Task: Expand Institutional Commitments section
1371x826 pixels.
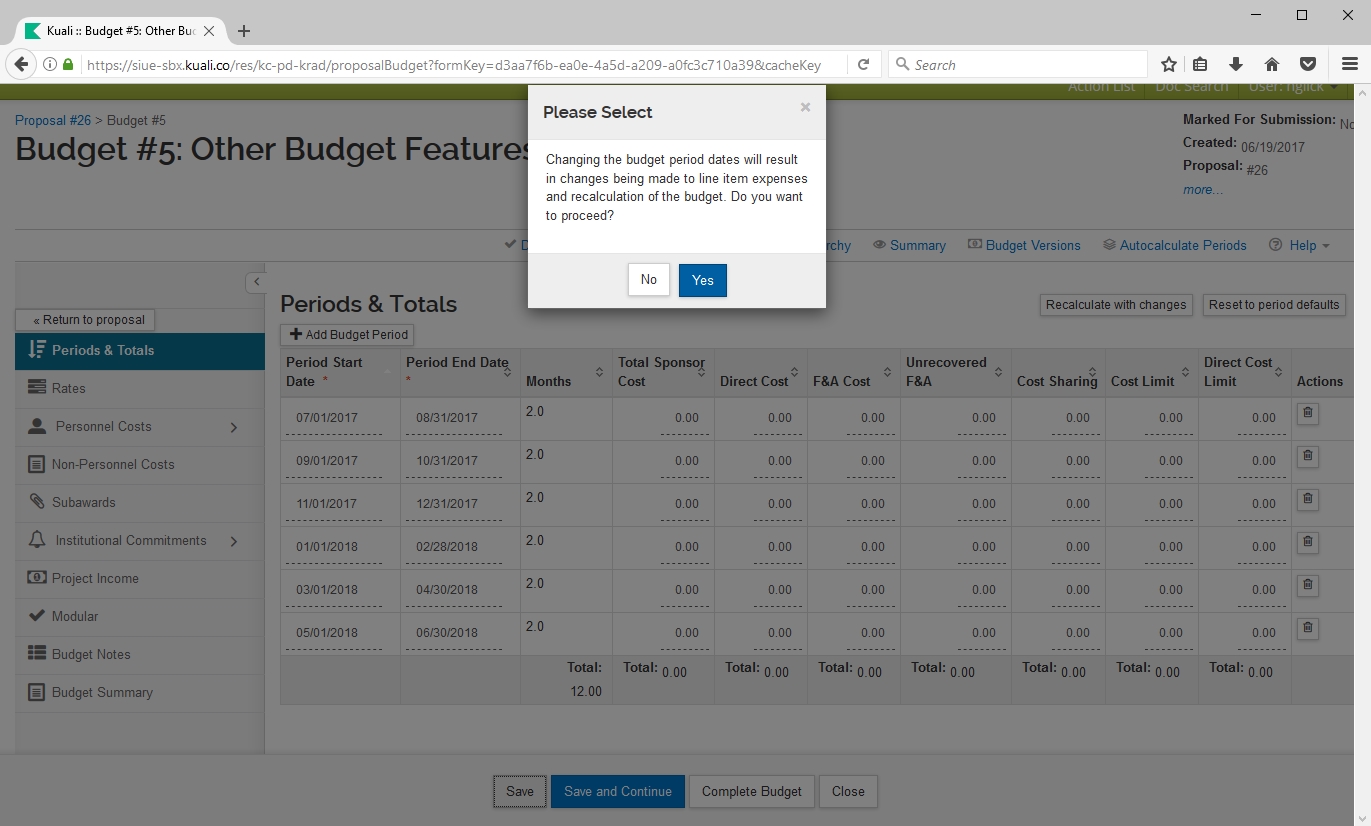Action: point(234,541)
